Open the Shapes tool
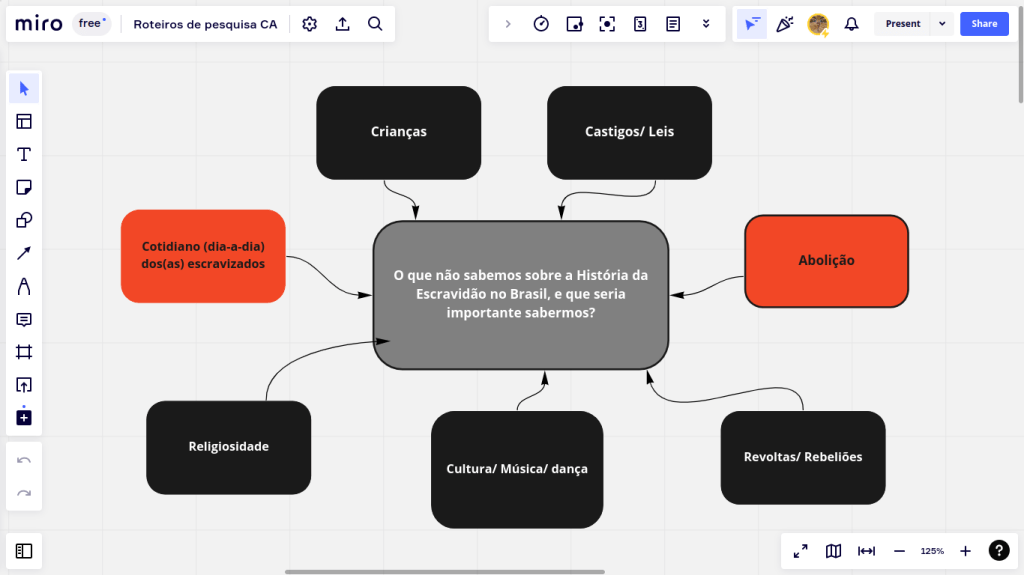The width and height of the screenshot is (1024, 575). coord(24,220)
